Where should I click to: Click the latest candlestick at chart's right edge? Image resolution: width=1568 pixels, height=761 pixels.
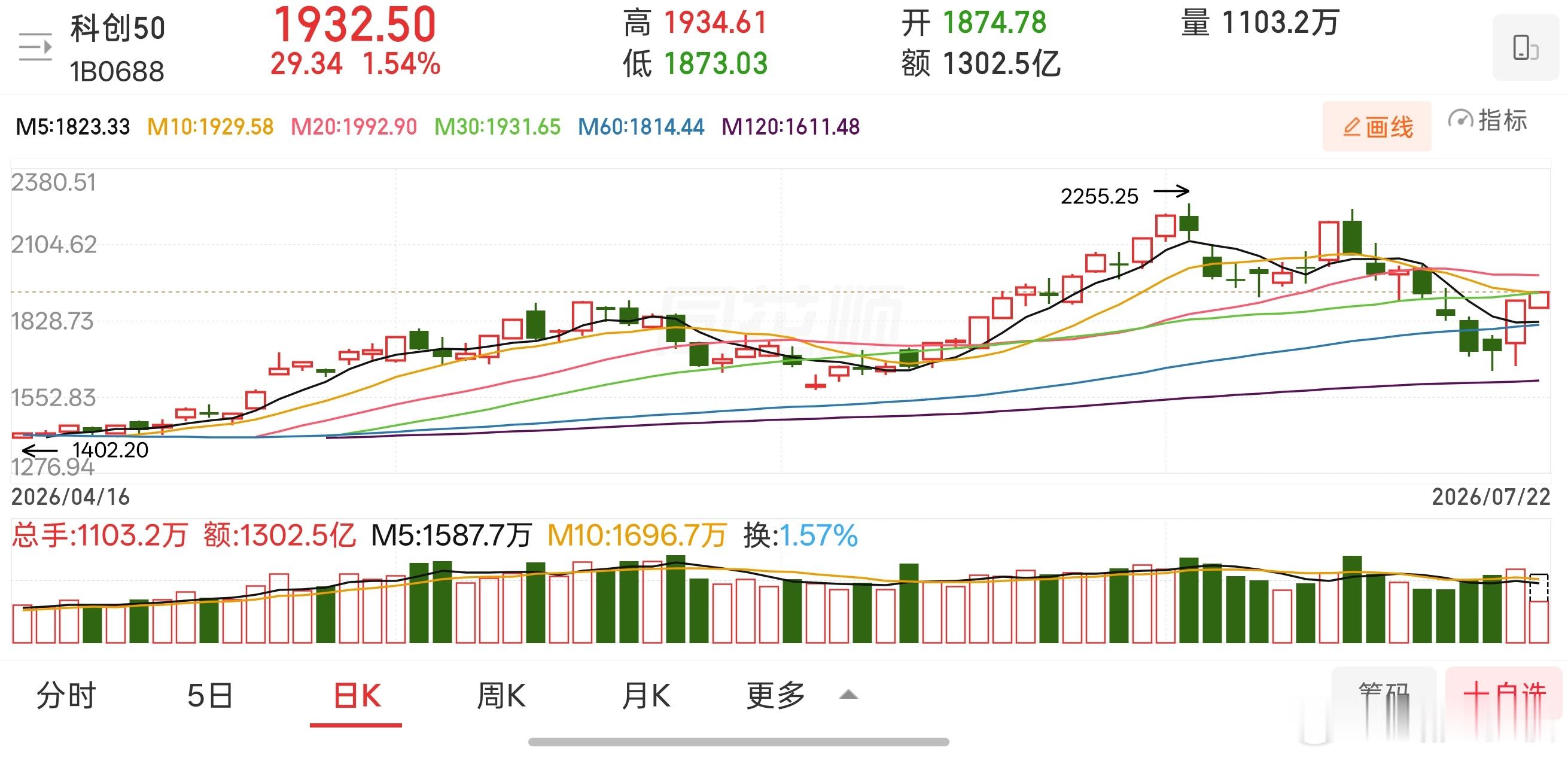click(1539, 300)
